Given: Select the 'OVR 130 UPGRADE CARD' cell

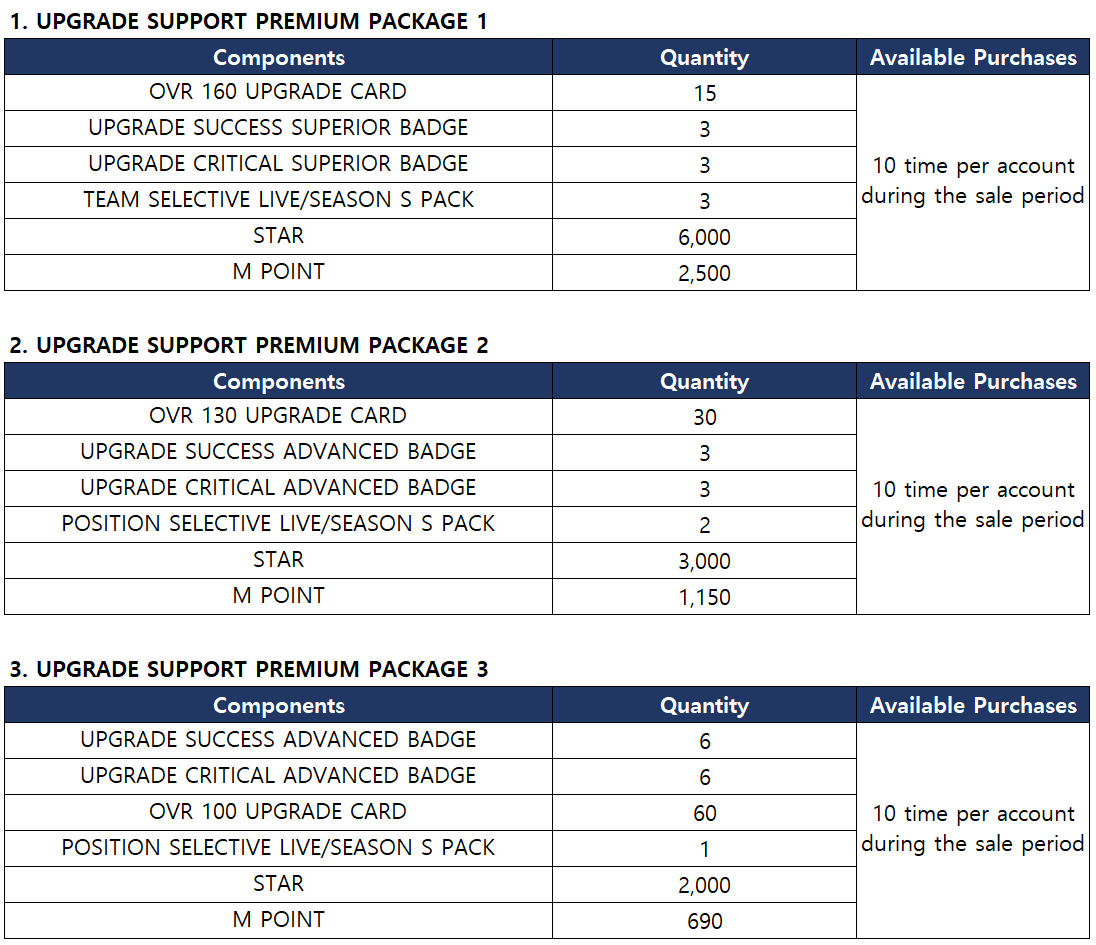Looking at the screenshot, I should point(278,416).
